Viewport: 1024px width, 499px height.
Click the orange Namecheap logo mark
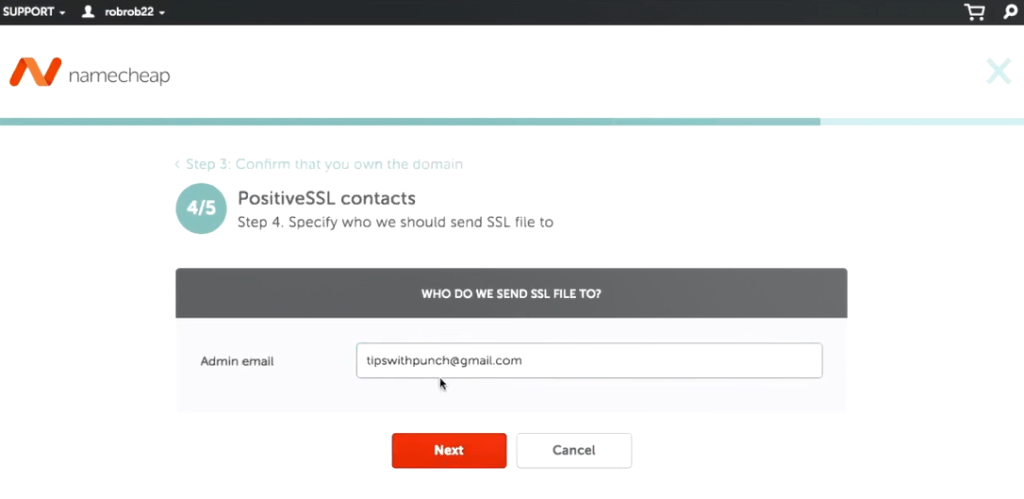tap(35, 72)
